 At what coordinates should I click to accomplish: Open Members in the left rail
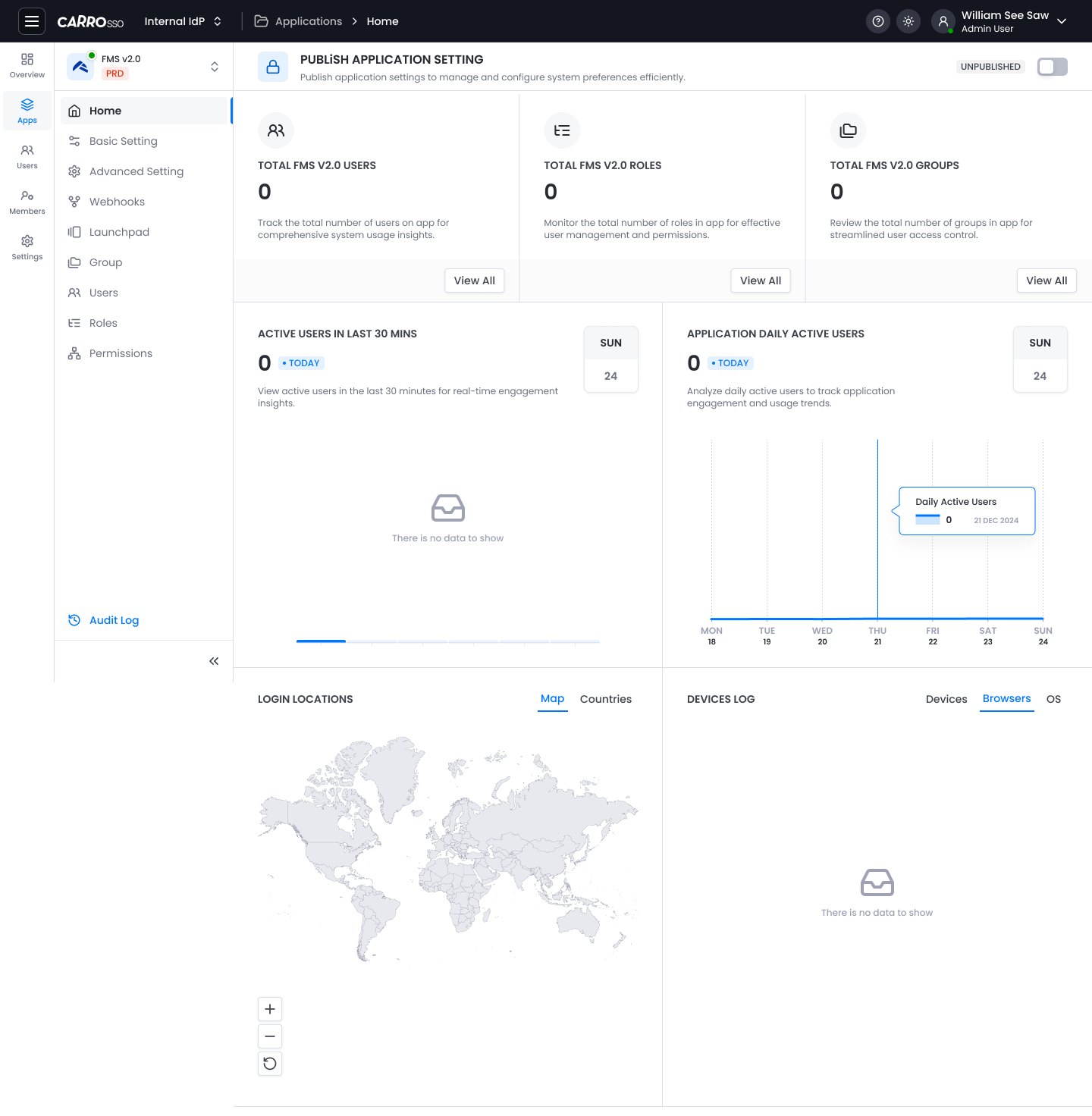tap(27, 202)
